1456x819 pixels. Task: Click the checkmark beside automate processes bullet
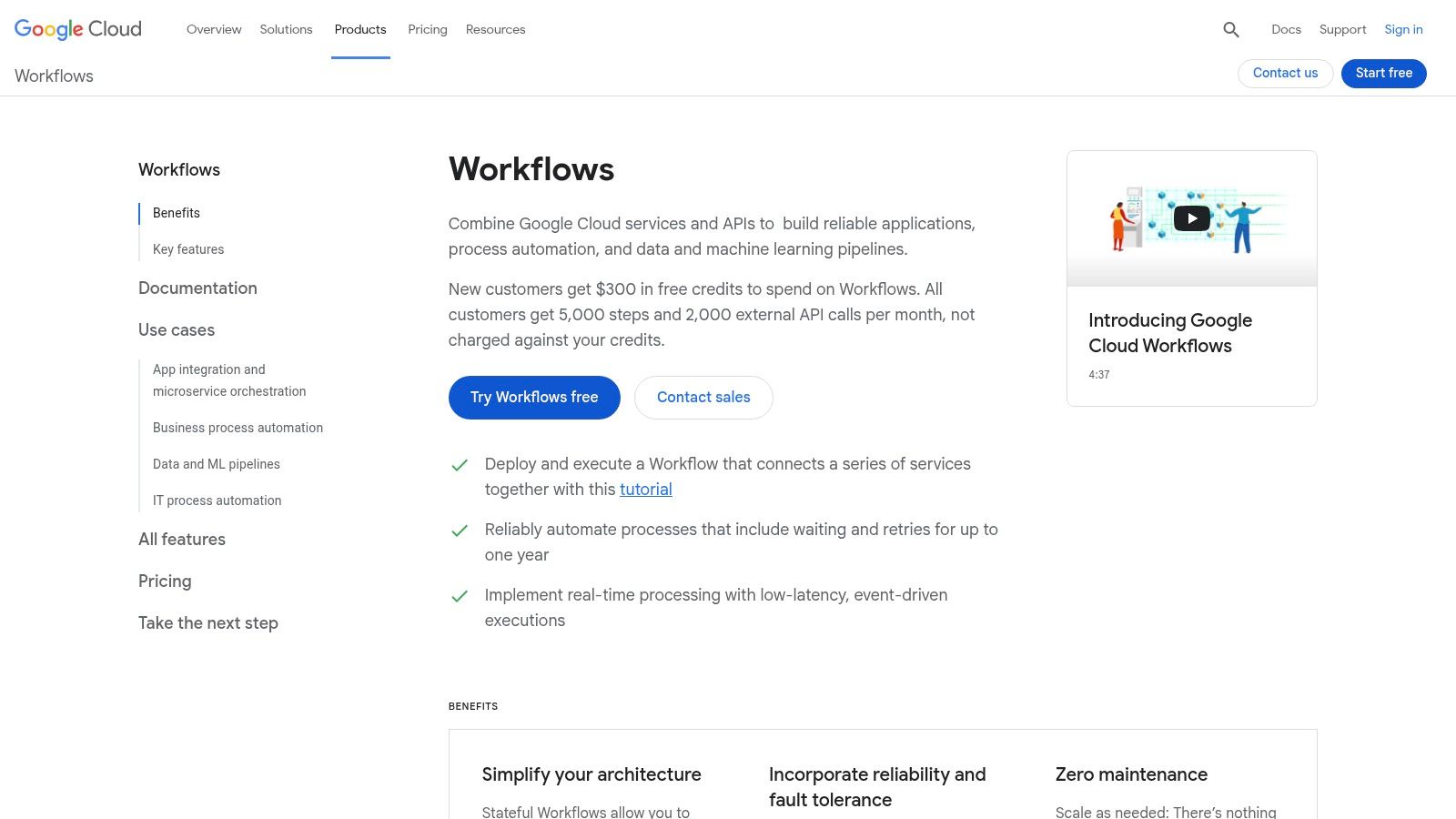(x=460, y=531)
